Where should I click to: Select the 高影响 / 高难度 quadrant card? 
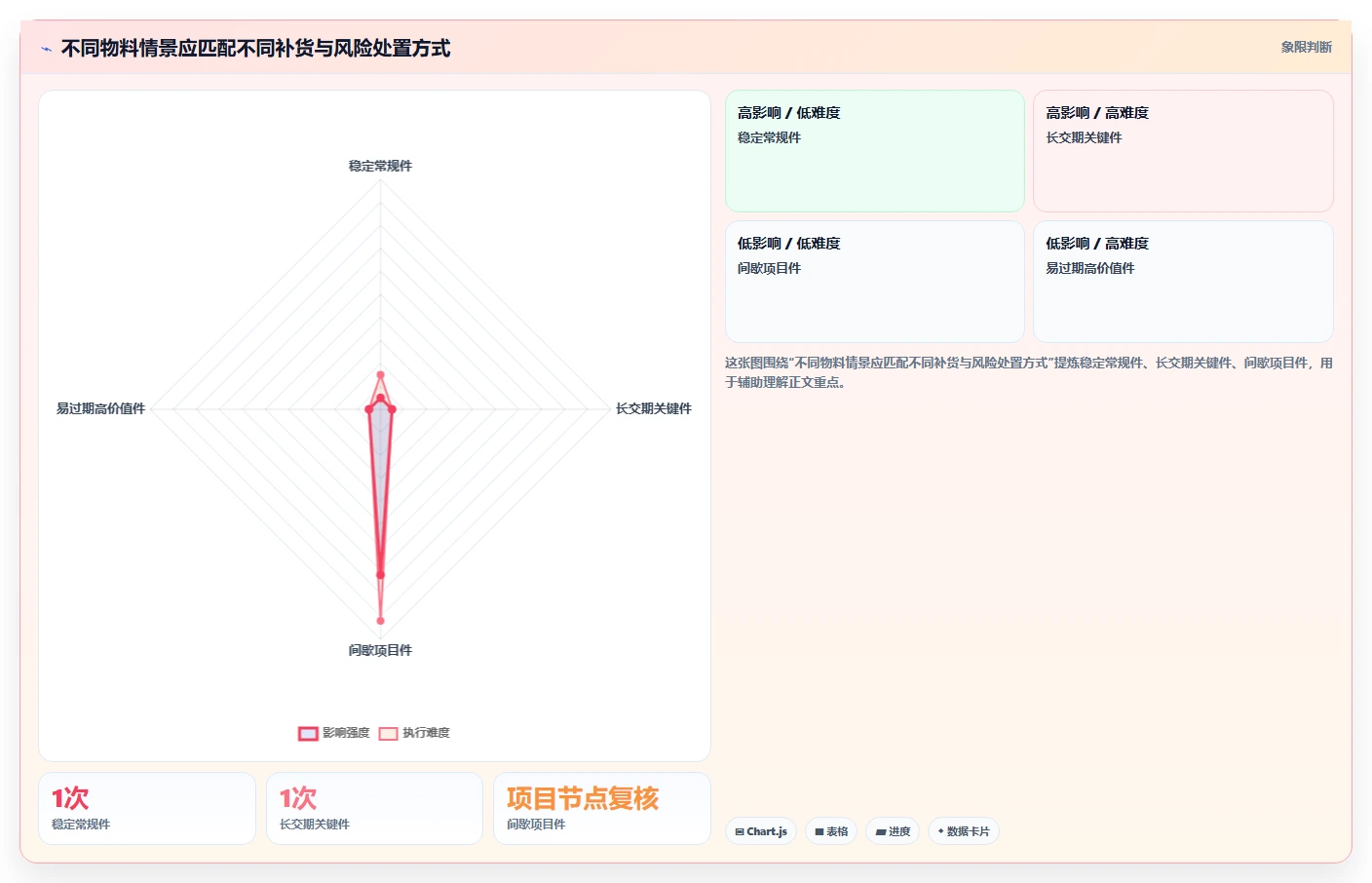point(1183,151)
